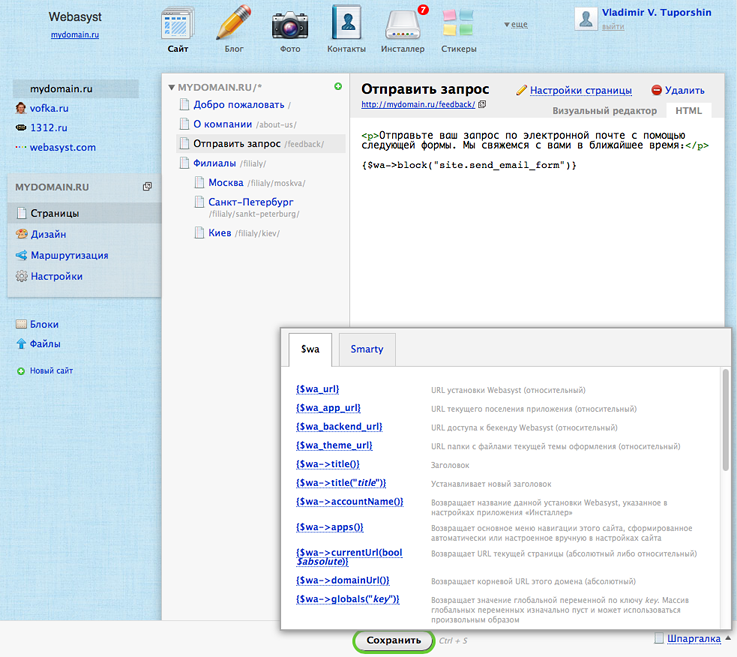Switch to the Smarty tab
Image resolution: width=737 pixels, height=657 pixels.
367,349
